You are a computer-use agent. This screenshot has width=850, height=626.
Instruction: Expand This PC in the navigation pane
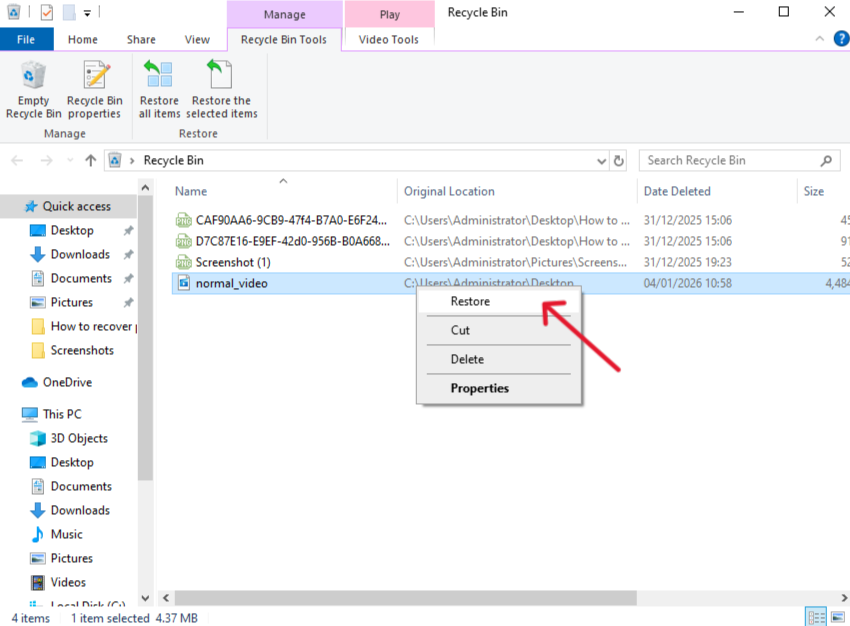tap(14, 414)
